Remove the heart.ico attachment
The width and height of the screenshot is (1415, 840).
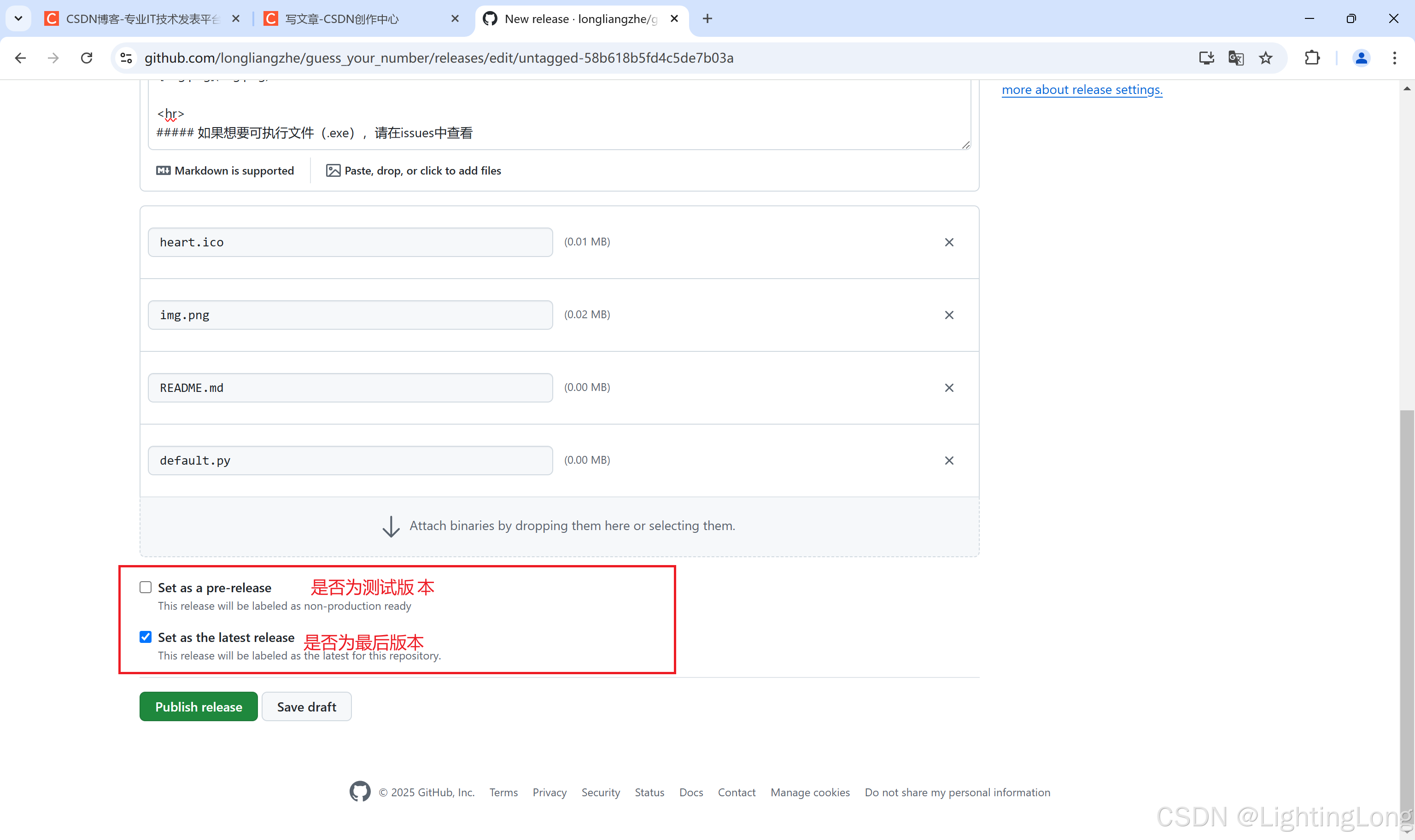point(948,242)
